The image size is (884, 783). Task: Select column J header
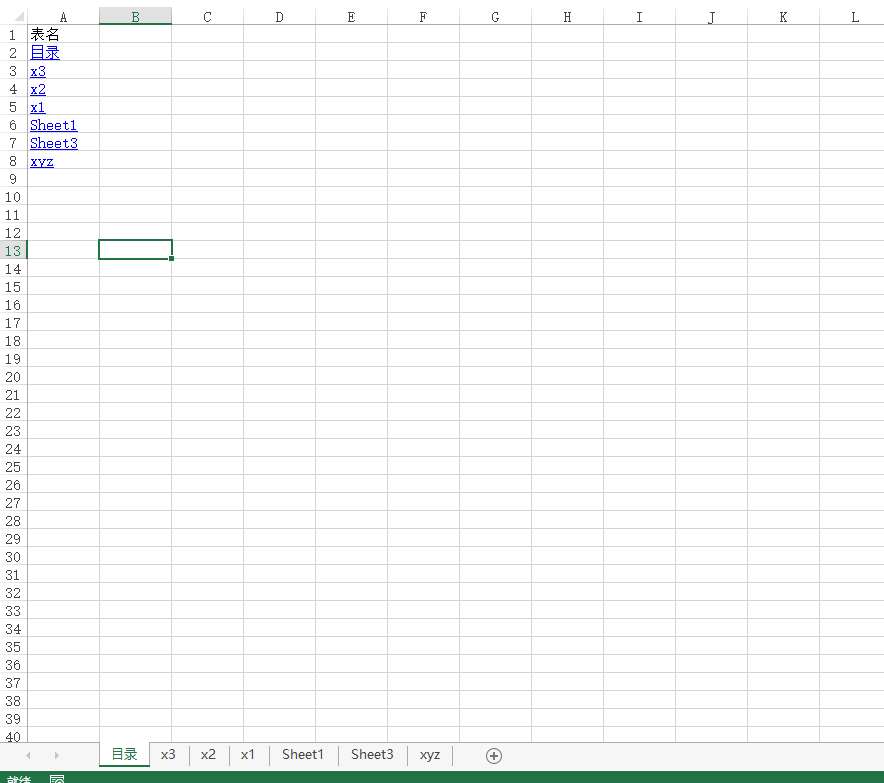pyautogui.click(x=711, y=17)
